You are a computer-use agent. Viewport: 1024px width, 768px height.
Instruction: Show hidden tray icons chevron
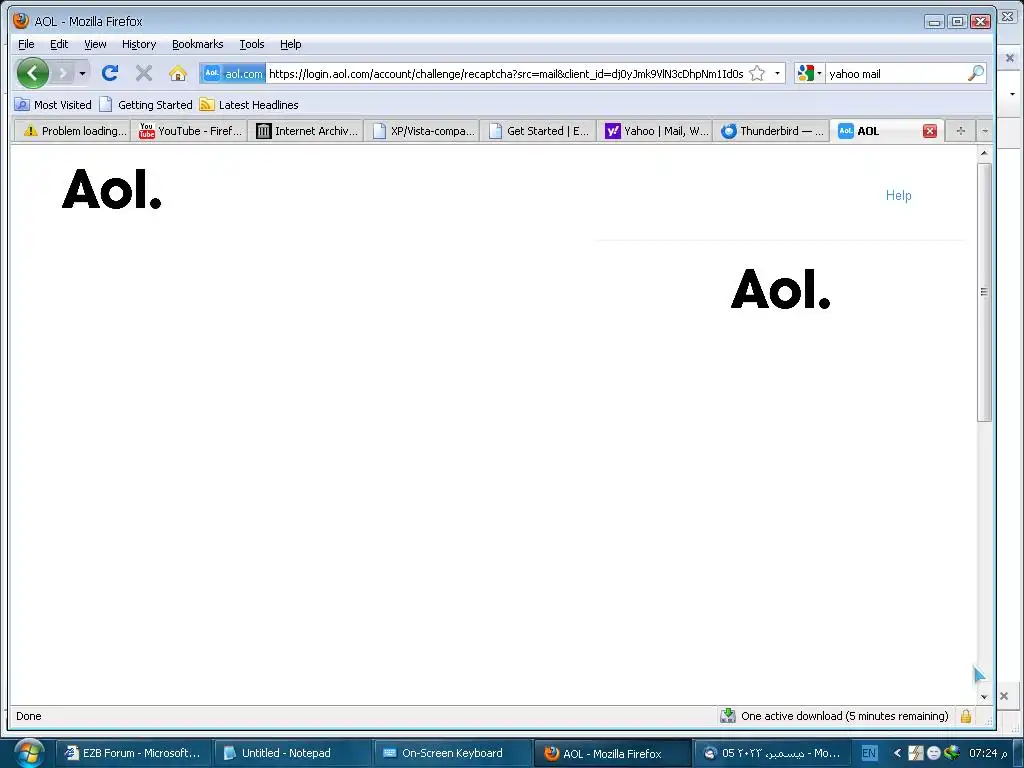click(x=897, y=753)
